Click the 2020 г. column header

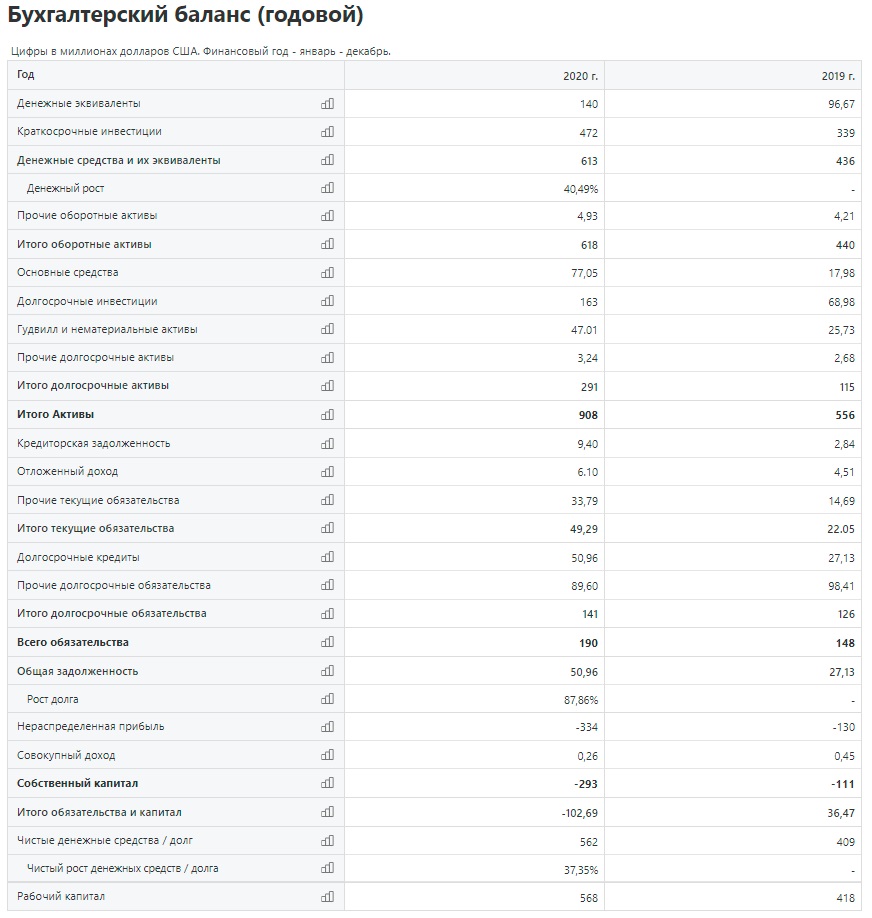[580, 76]
